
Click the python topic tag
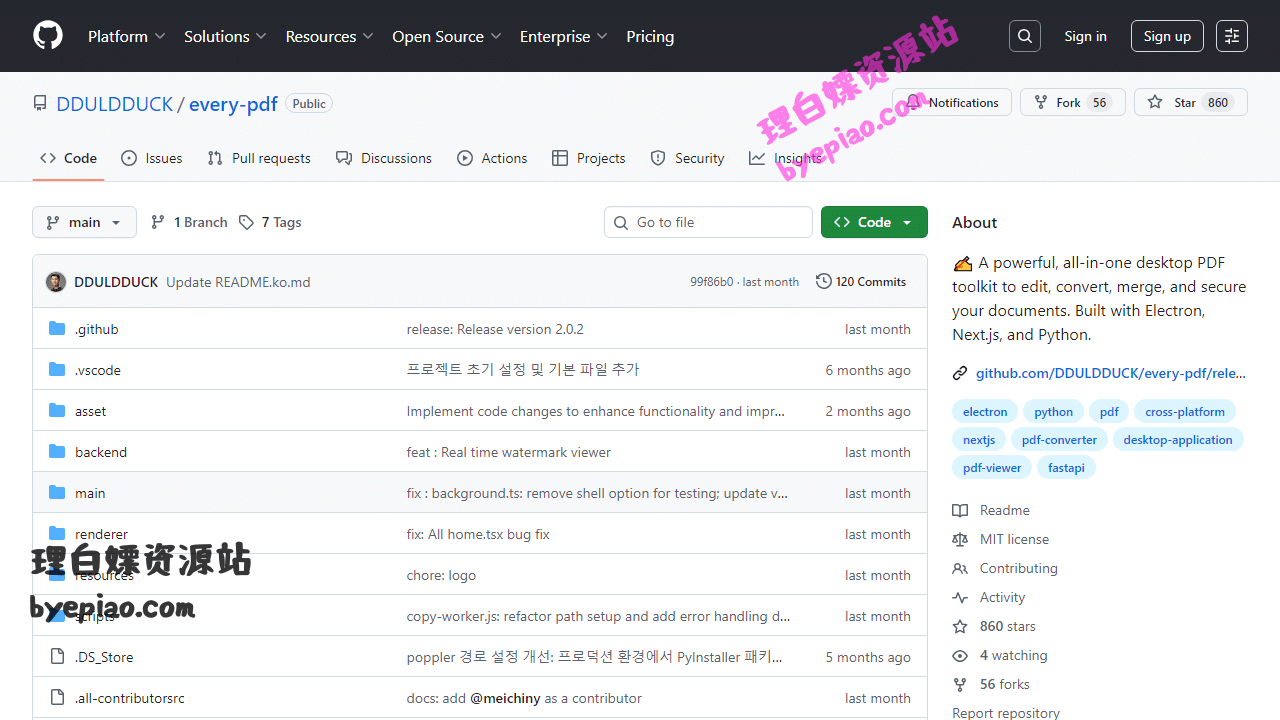click(x=1054, y=412)
